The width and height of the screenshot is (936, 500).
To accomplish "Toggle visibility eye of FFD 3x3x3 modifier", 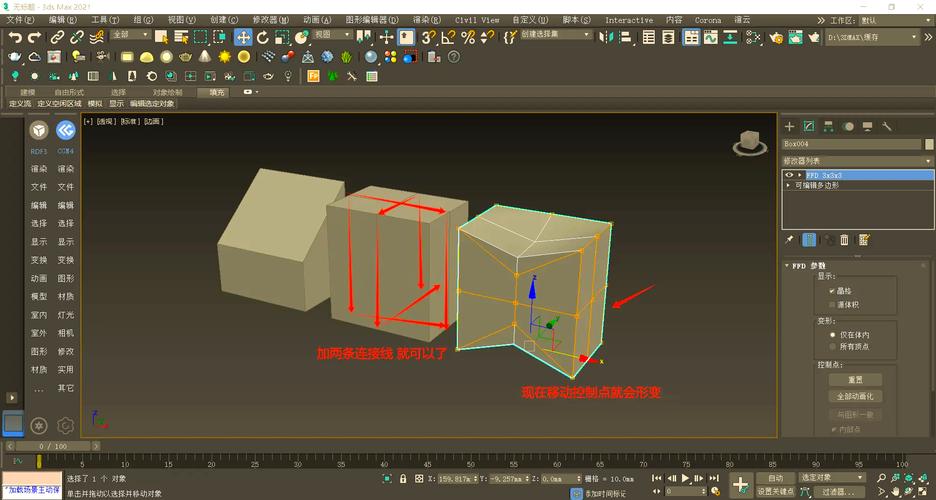I will (x=789, y=175).
